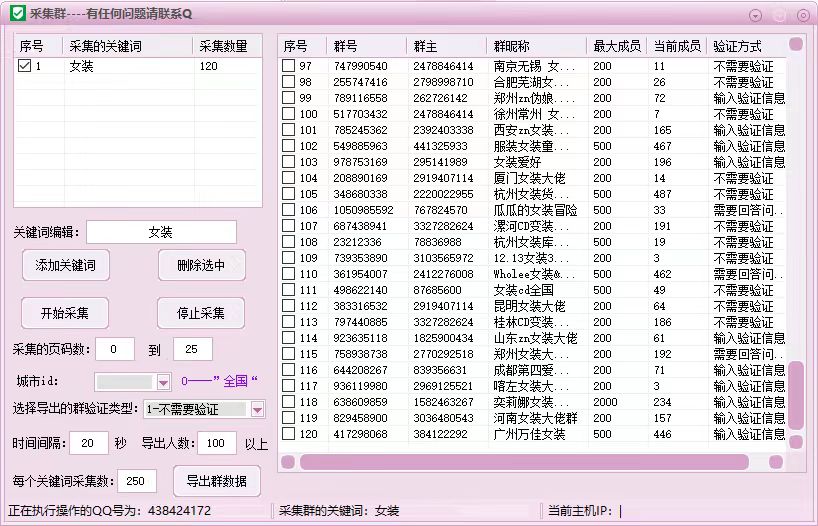
Task: Click the QQ number 438424172 in status bar
Action: coord(179,510)
